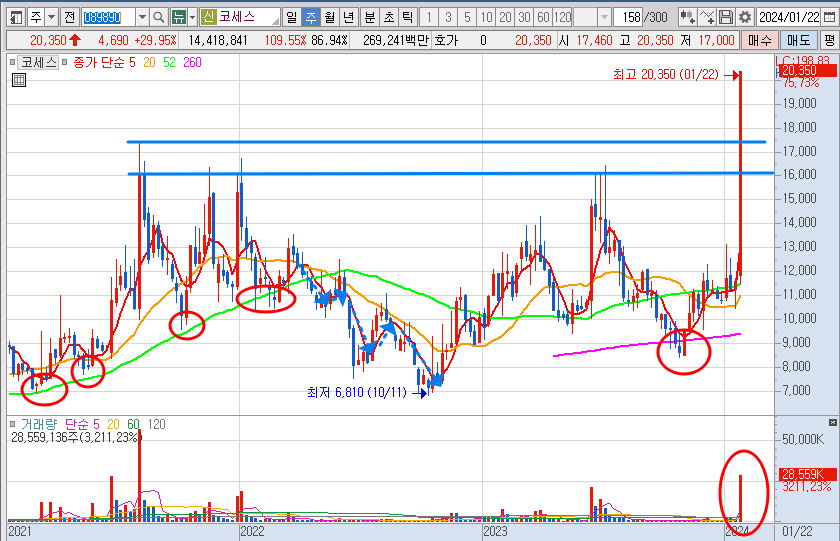This screenshot has width=840, height=541.
Task: Close the volume panel with X
Action: point(832,423)
